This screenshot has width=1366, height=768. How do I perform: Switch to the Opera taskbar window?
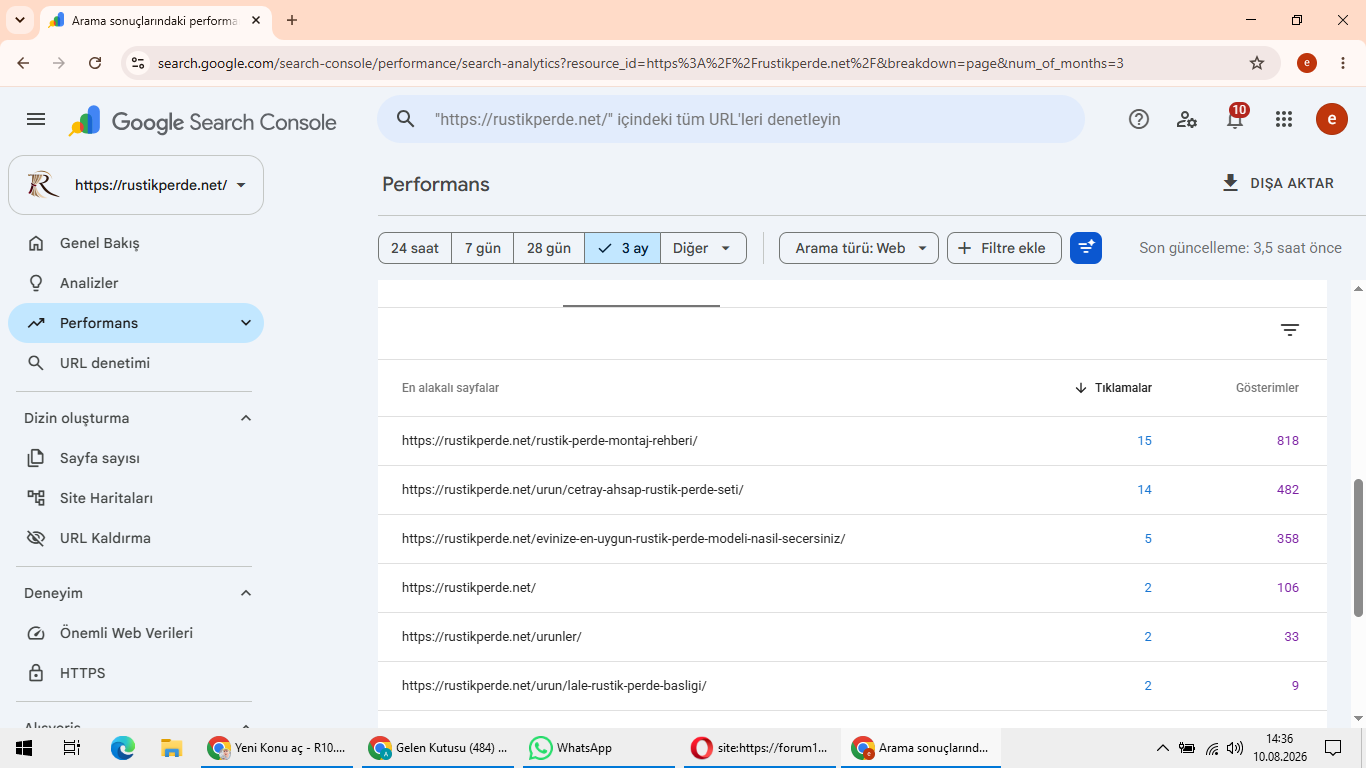[x=760, y=748]
